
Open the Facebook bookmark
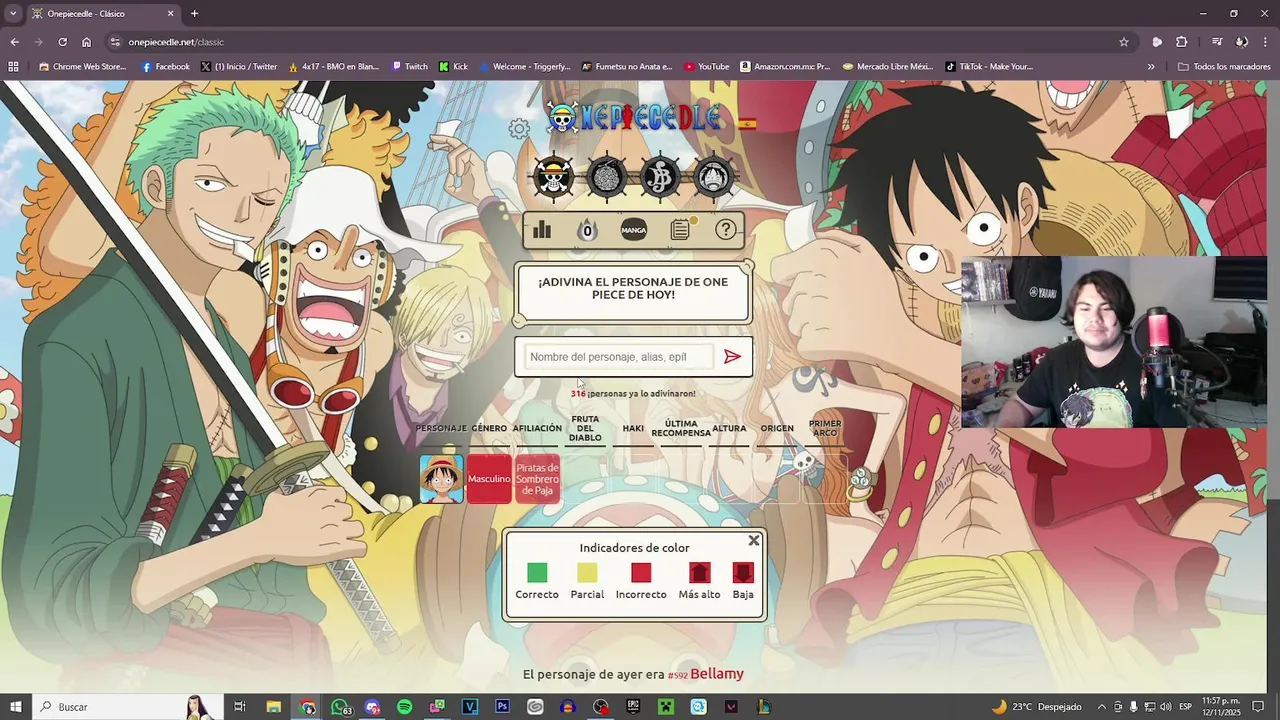click(x=165, y=67)
